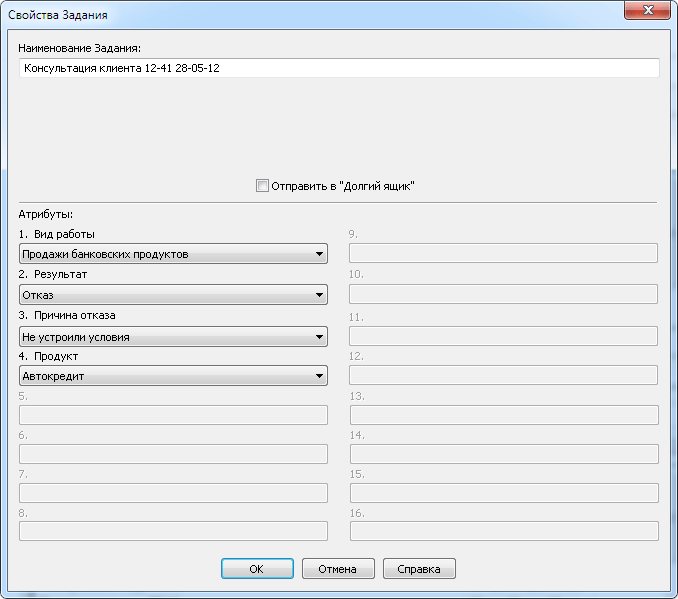Click attribute field number 9
The height and width of the screenshot is (599, 678).
click(x=503, y=253)
